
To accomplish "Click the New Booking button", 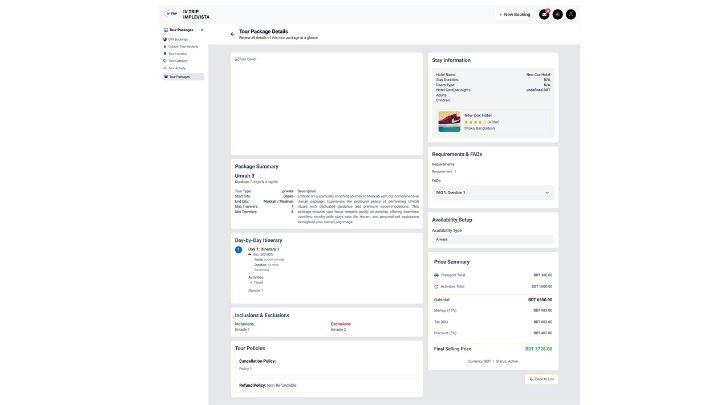I will point(515,14).
